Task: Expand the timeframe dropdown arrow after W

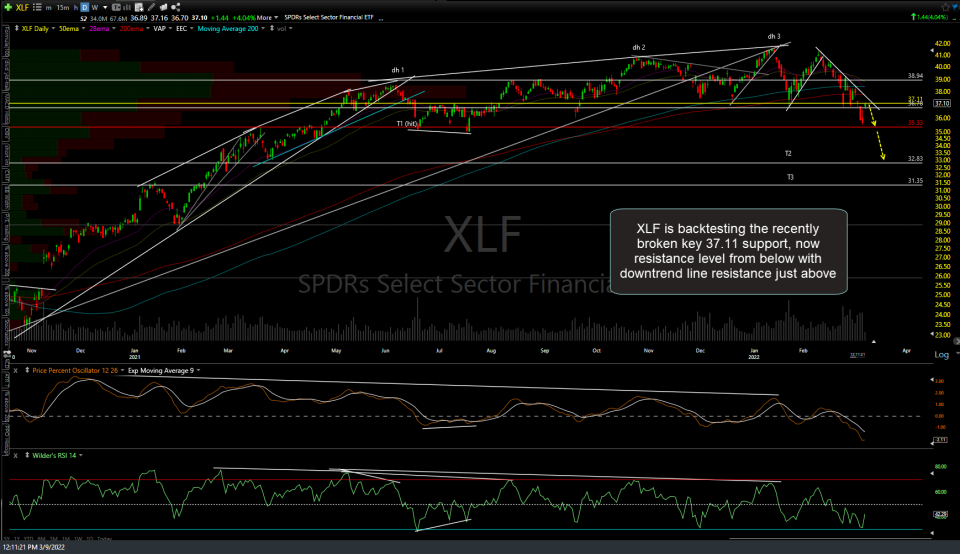Action: 105,7
